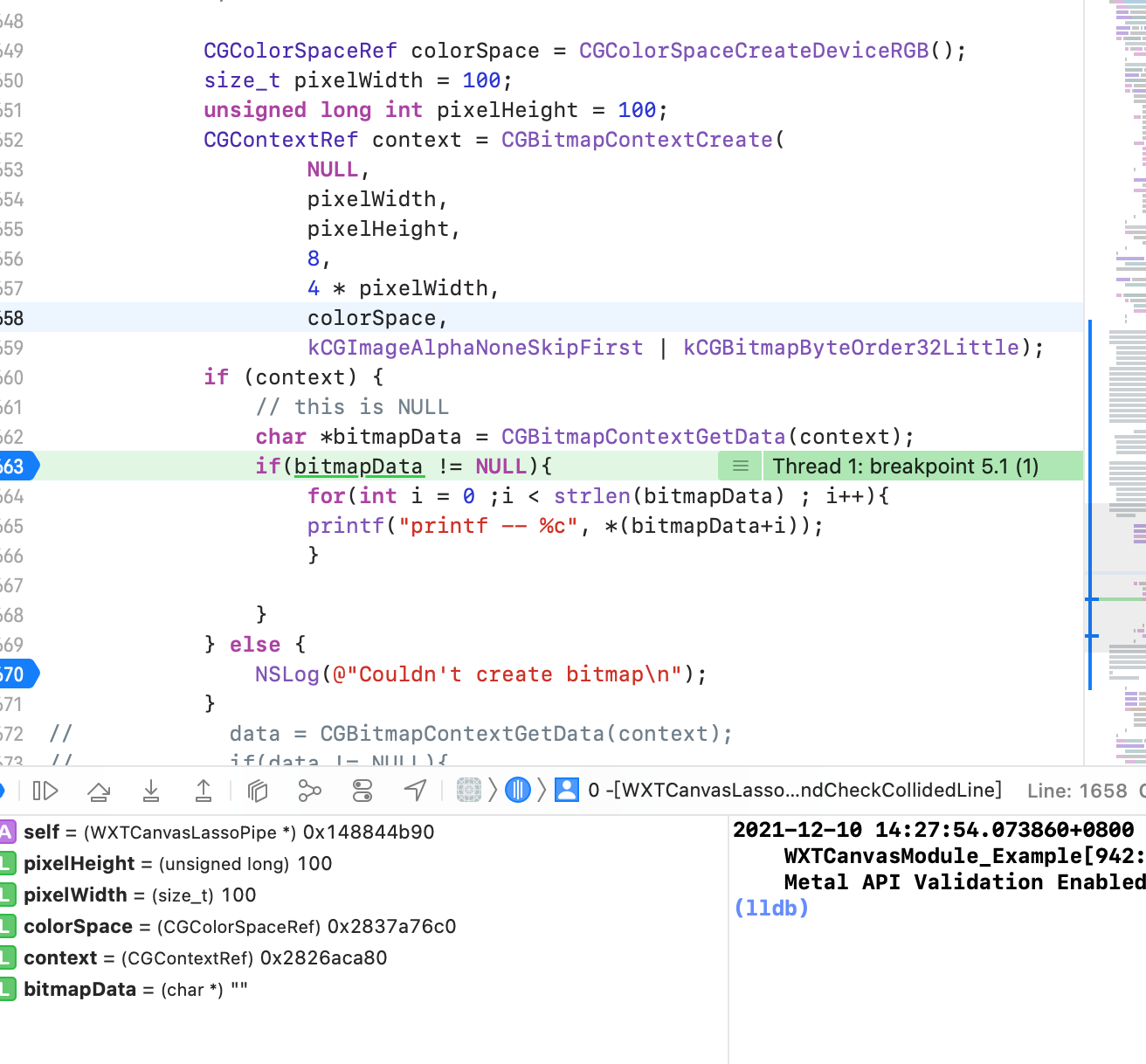Image resolution: width=1146 pixels, height=1064 pixels.
Task: Click the lines icon beside Thread 1 annotation
Action: point(741,466)
